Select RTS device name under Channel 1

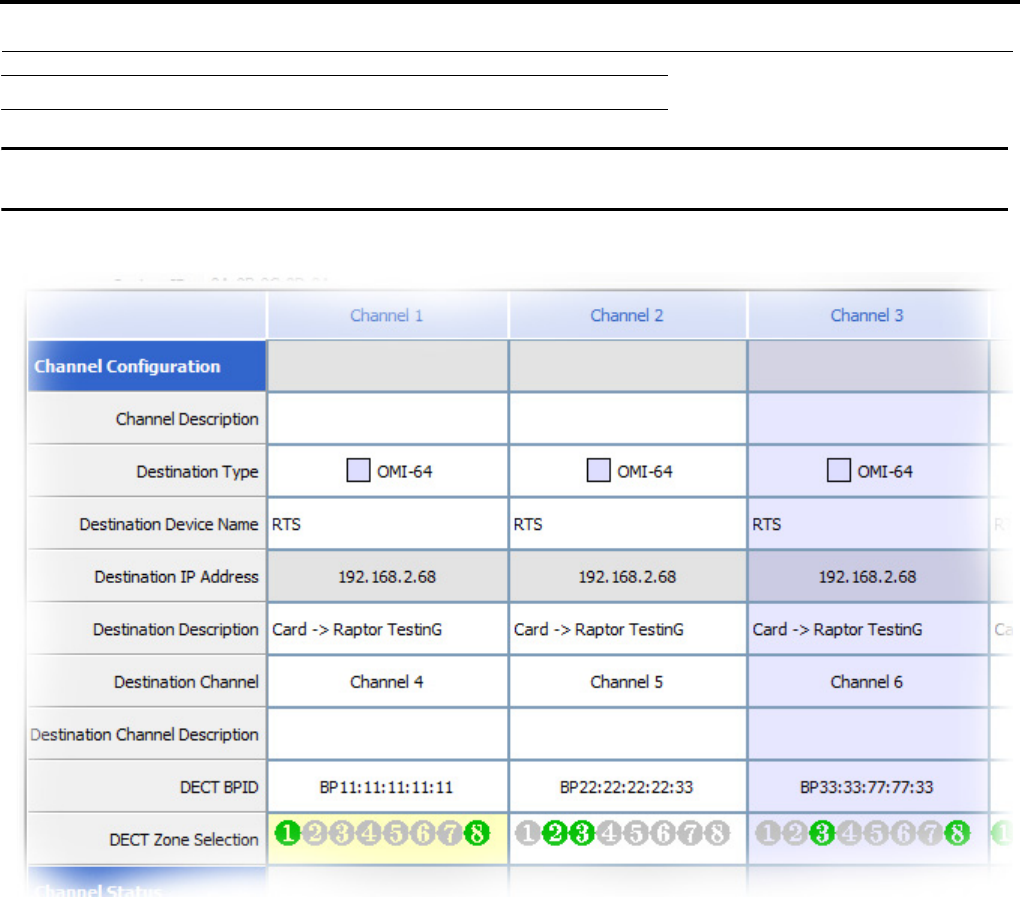(286, 524)
